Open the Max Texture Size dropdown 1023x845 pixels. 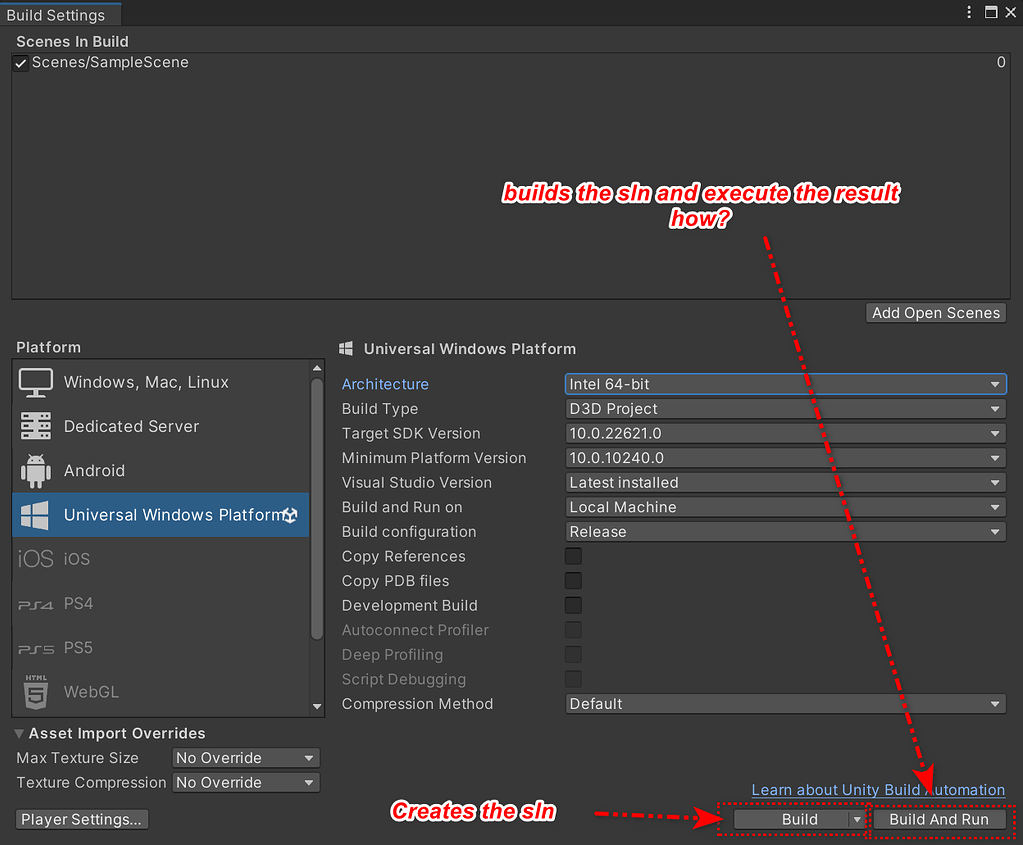(x=245, y=757)
